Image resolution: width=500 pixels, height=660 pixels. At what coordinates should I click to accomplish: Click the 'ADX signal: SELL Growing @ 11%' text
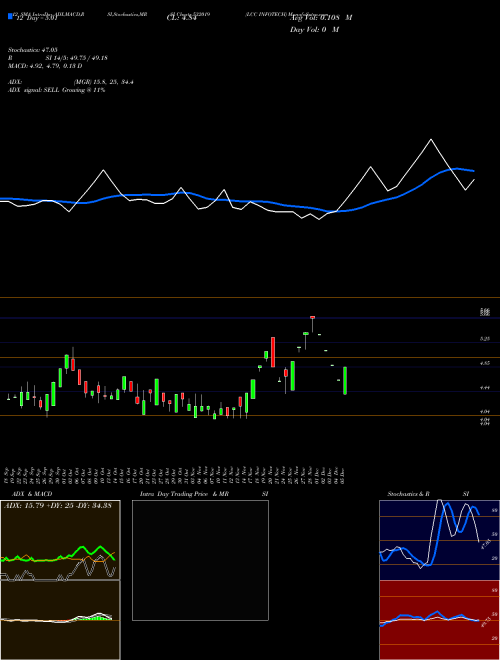[x=56, y=90]
